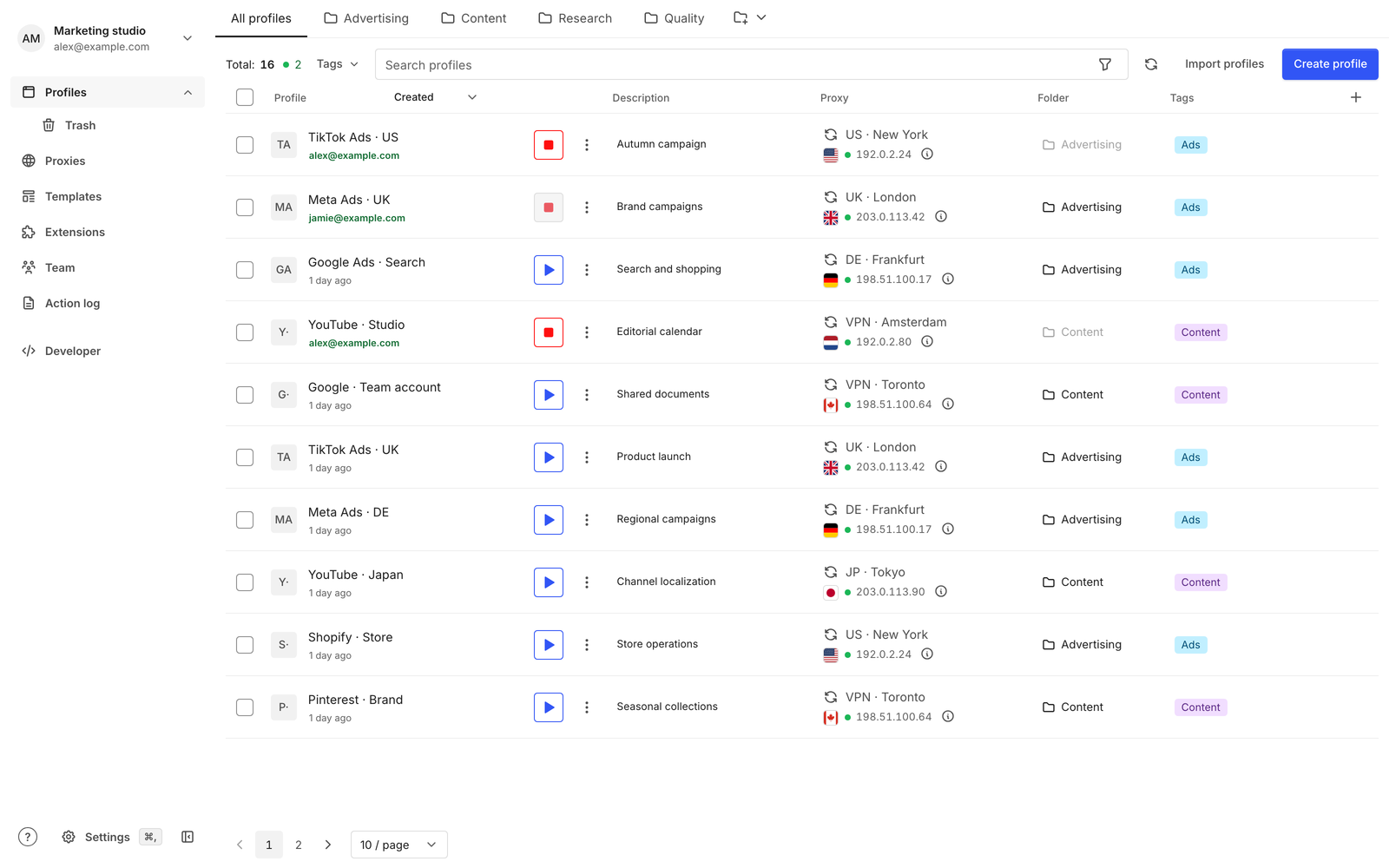Image resolution: width=1389 pixels, height=868 pixels.
Task: Check the Google · Team account row
Action: coord(245,395)
